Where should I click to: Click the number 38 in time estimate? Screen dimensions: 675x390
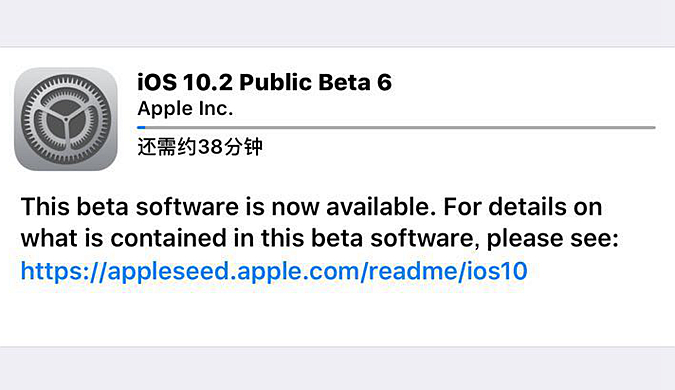tap(211, 147)
